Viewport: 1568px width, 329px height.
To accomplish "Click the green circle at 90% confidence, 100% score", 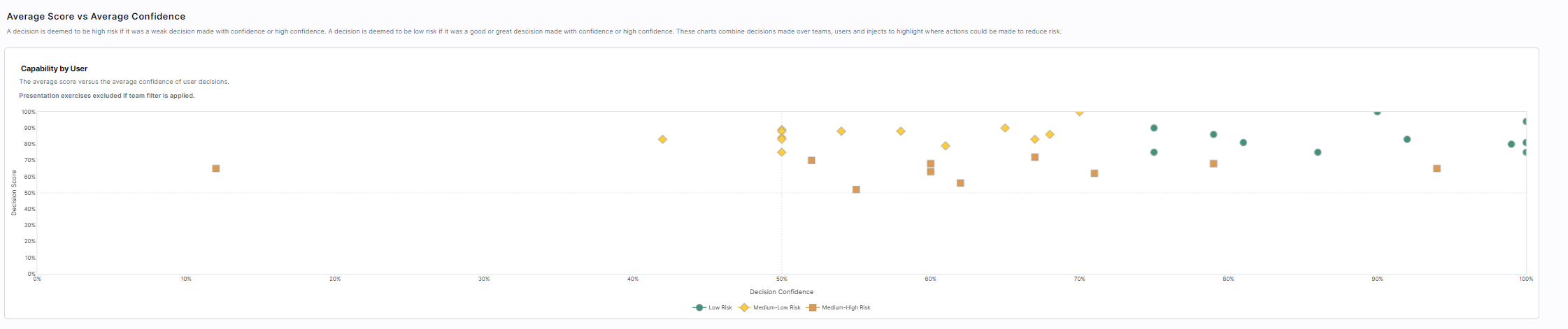I will pyautogui.click(x=1377, y=112).
